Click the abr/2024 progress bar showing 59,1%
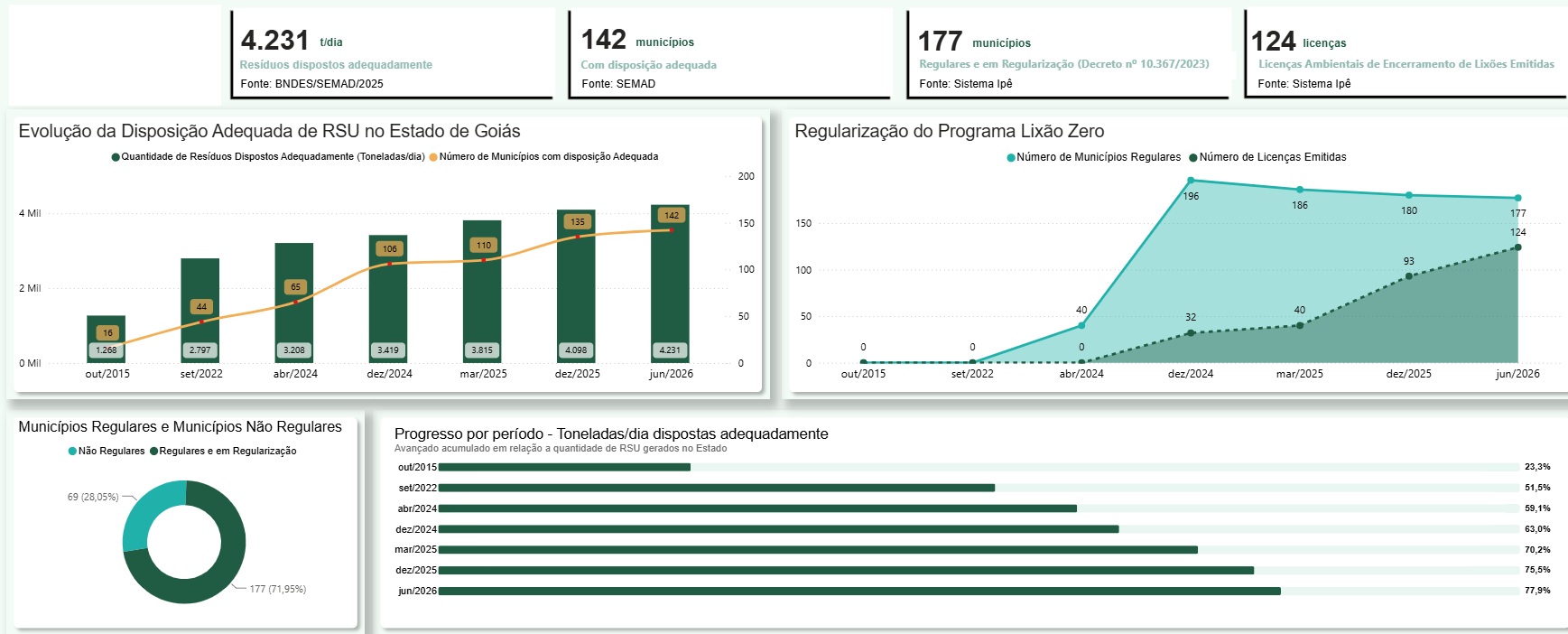The image size is (1568, 634). pyautogui.click(x=757, y=508)
